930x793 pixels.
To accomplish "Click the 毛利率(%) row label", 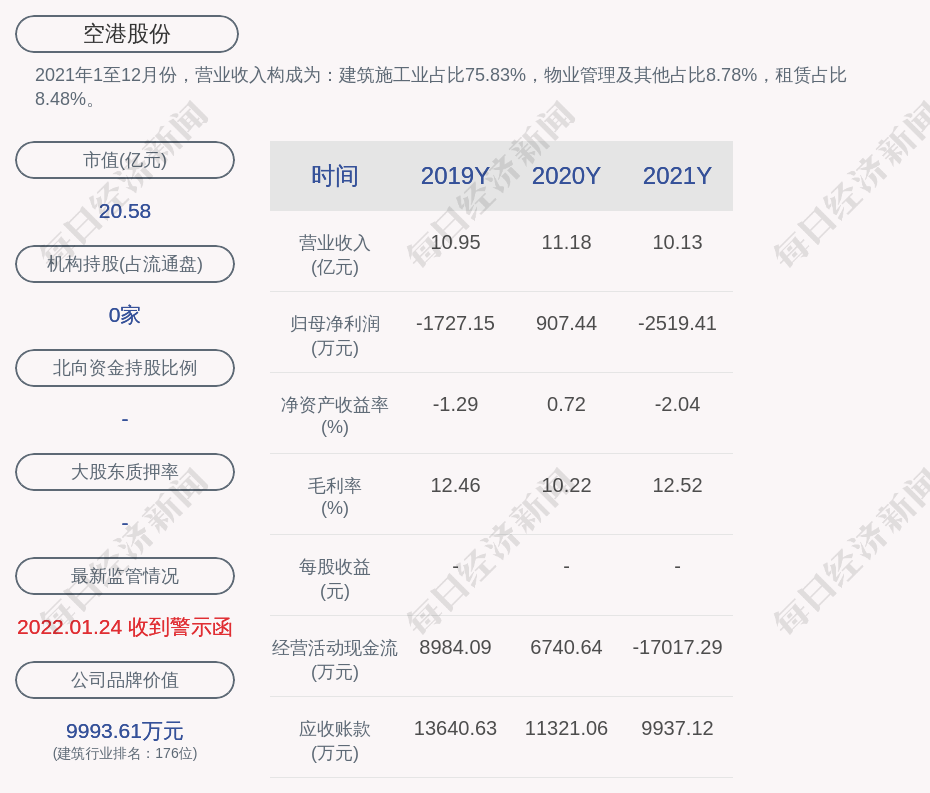I will [335, 497].
